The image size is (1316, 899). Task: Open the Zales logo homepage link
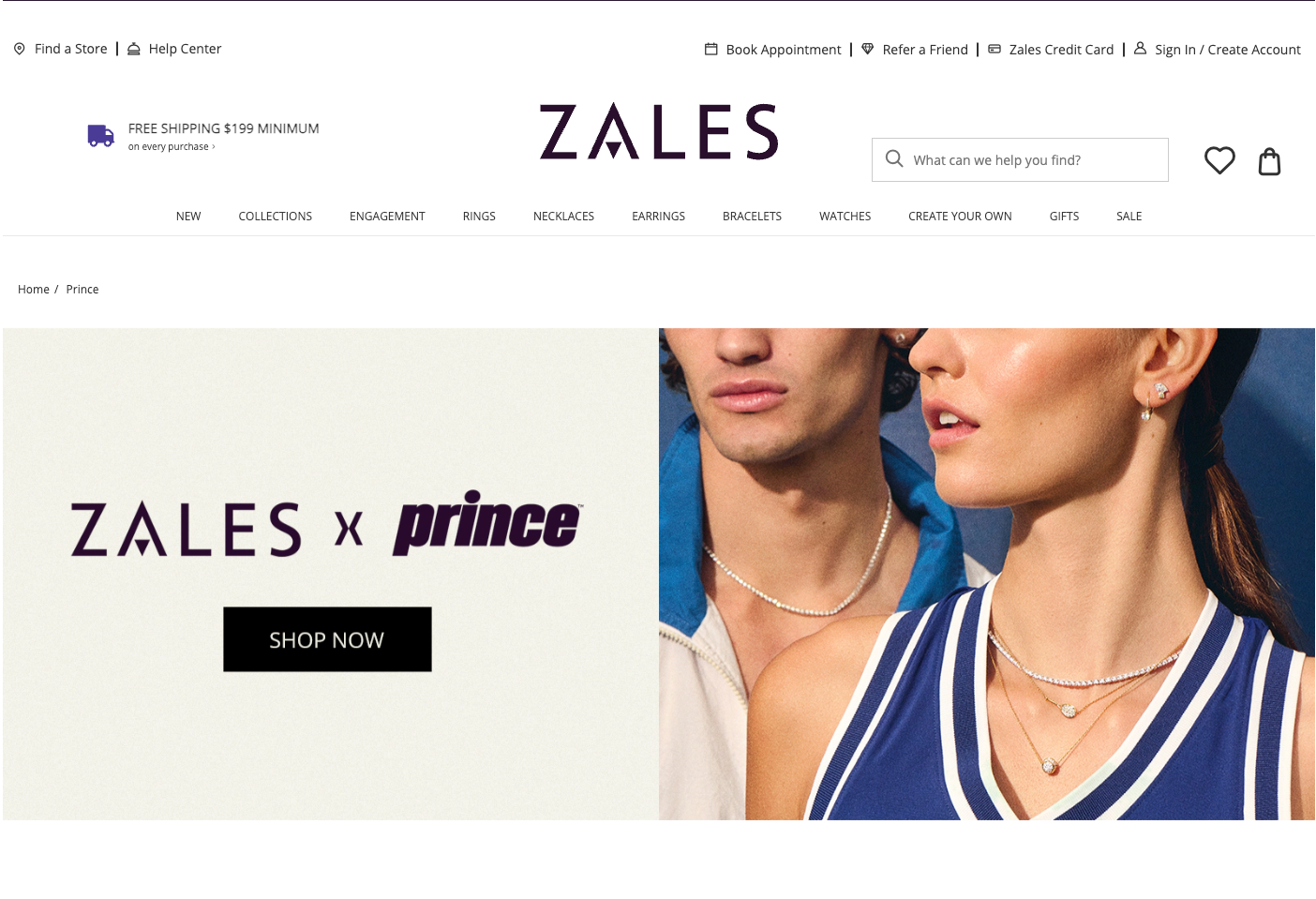[x=659, y=131]
